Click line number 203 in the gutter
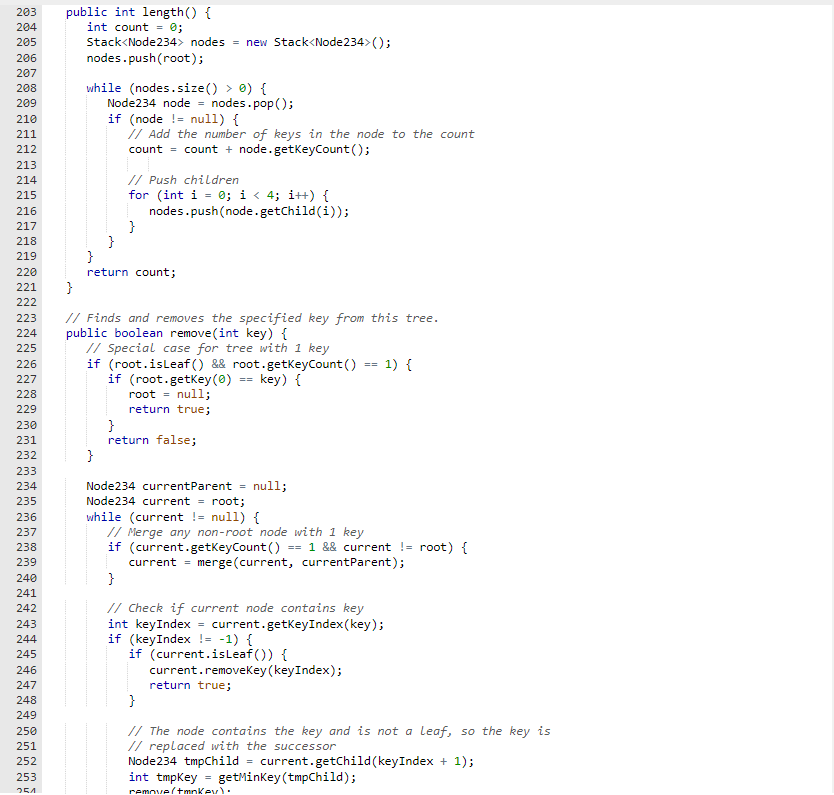This screenshot has height=795, width=834. [x=27, y=11]
